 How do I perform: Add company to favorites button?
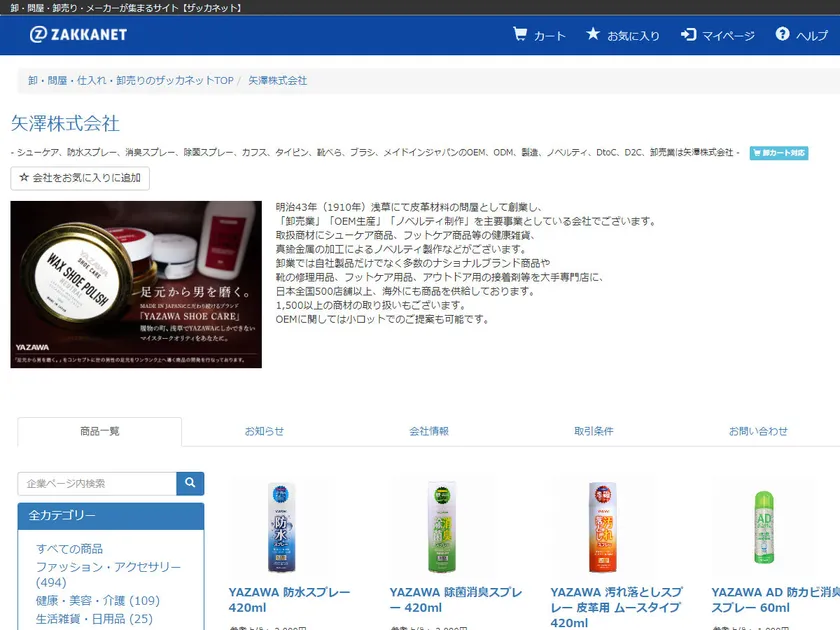(x=80, y=179)
